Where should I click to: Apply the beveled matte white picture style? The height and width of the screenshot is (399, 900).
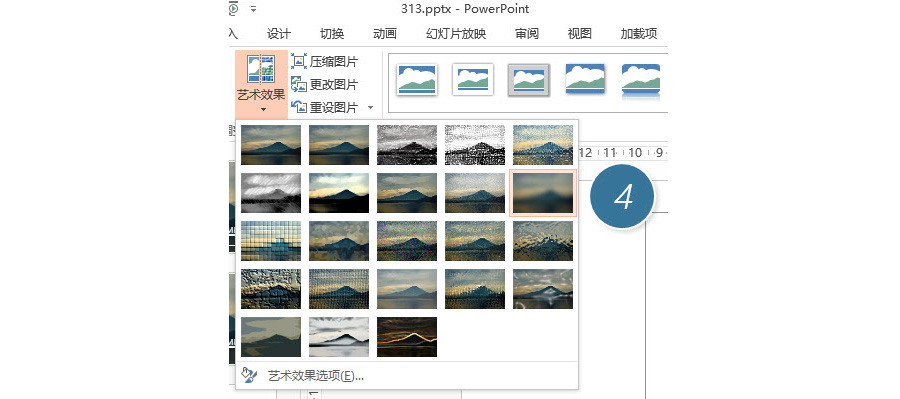[473, 79]
